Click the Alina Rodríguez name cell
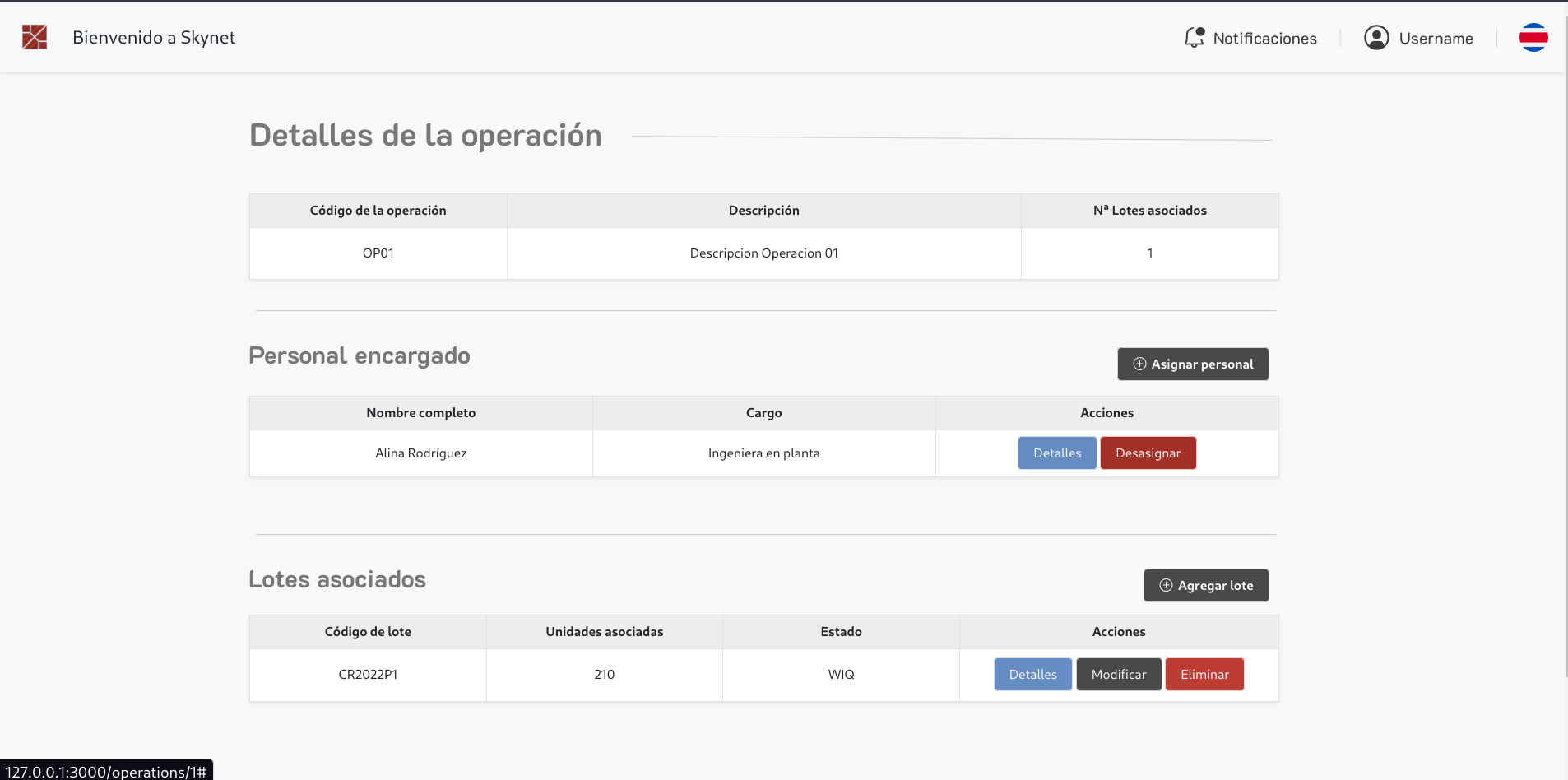Image resolution: width=1568 pixels, height=780 pixels. [421, 453]
